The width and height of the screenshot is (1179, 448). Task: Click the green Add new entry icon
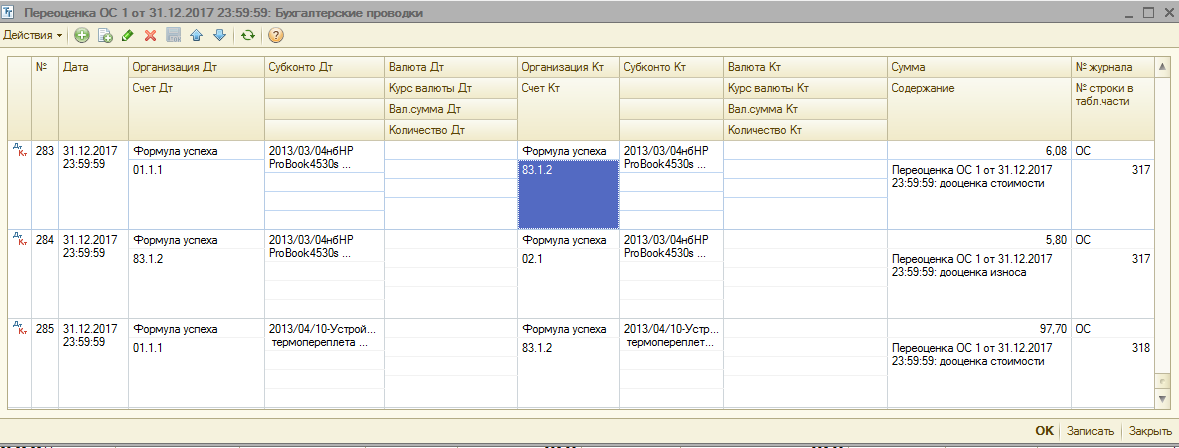tap(82, 35)
